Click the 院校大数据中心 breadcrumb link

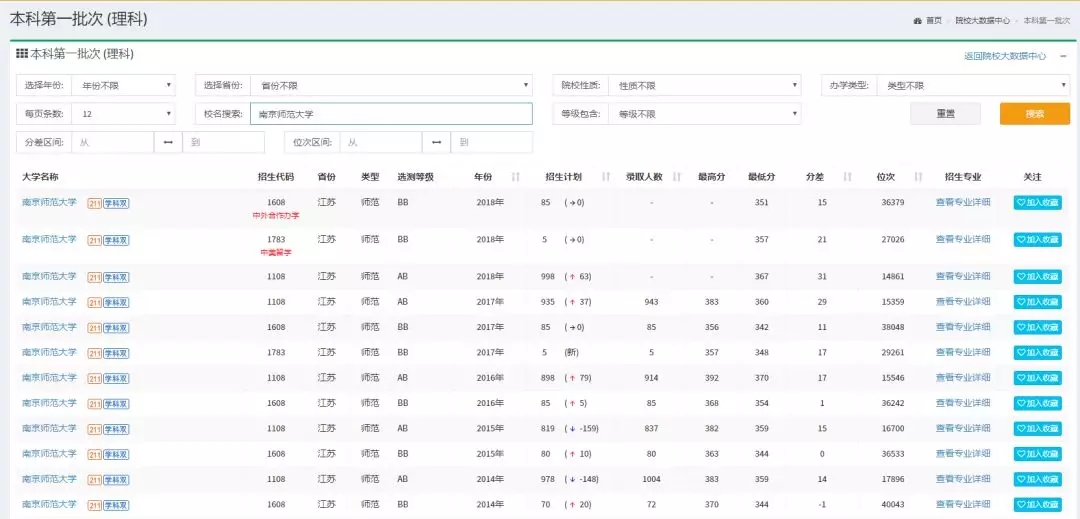click(982, 21)
